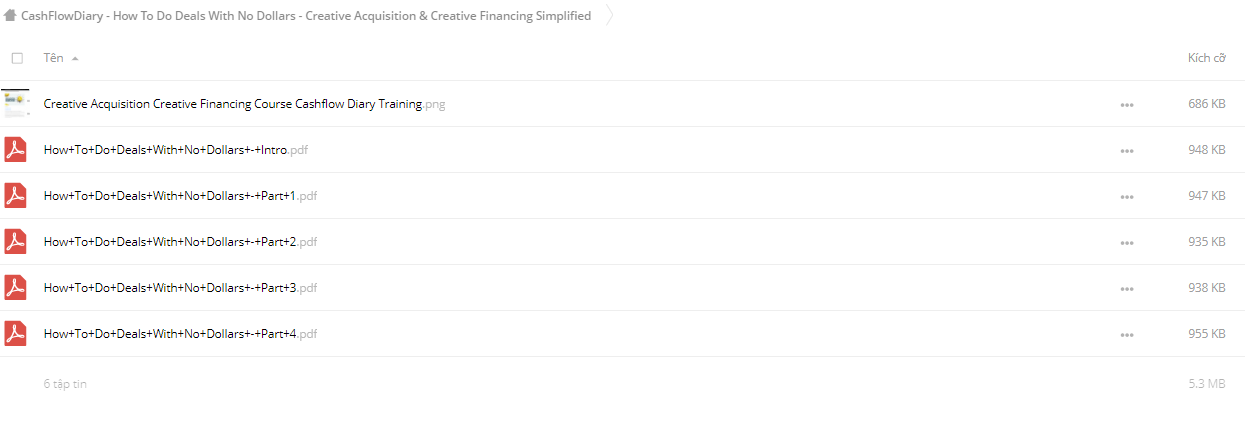Viewport: 1245px width, 424px height.
Task: Open How+To+Do+Deals Part+2.pdf
Action: click(180, 242)
